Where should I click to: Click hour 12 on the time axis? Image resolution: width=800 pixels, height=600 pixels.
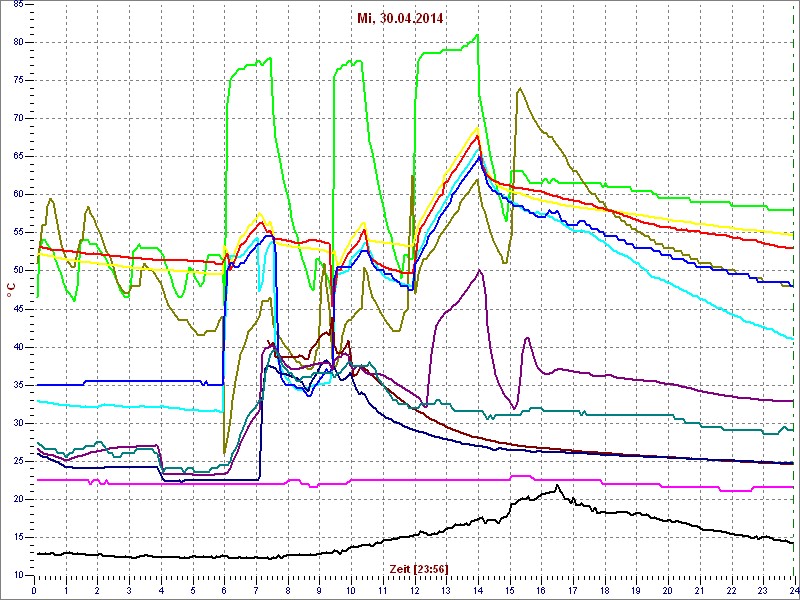pos(414,590)
